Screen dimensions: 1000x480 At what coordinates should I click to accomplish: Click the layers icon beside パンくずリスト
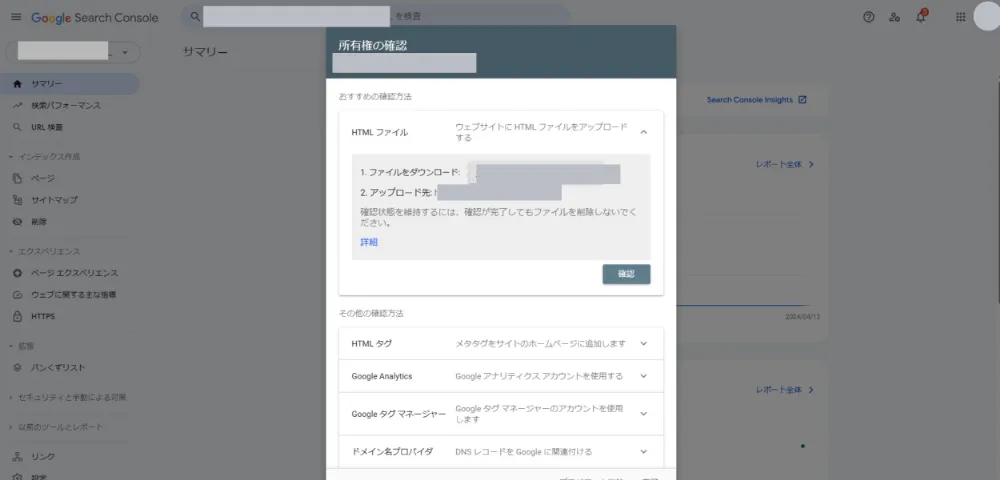click(18, 368)
